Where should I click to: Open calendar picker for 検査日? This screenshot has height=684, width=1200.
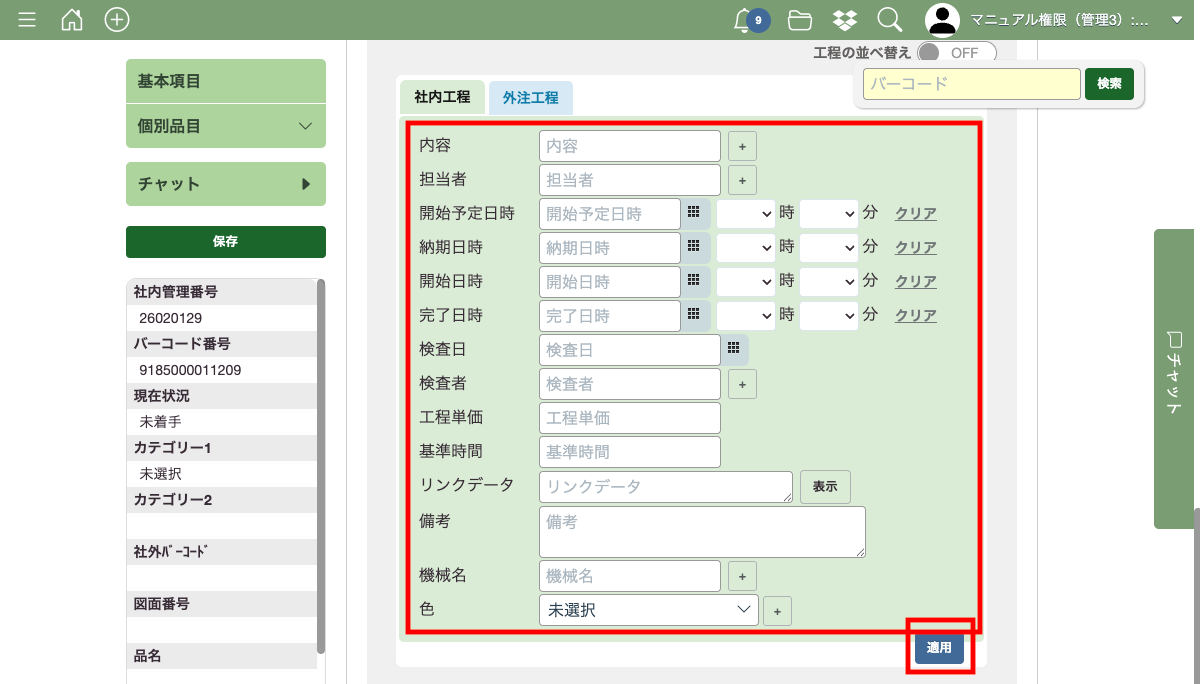pos(733,349)
